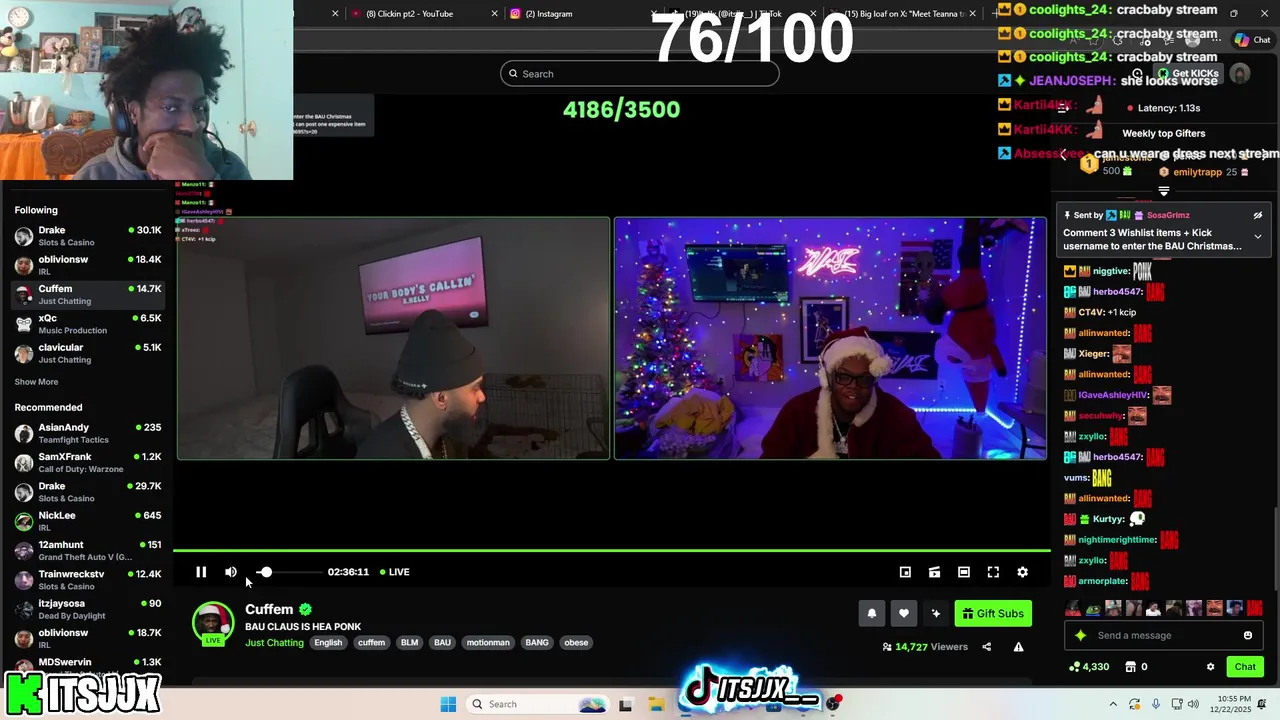The width and height of the screenshot is (1280, 720).
Task: Pick the red BANG quick emote
Action: [x=1254, y=608]
